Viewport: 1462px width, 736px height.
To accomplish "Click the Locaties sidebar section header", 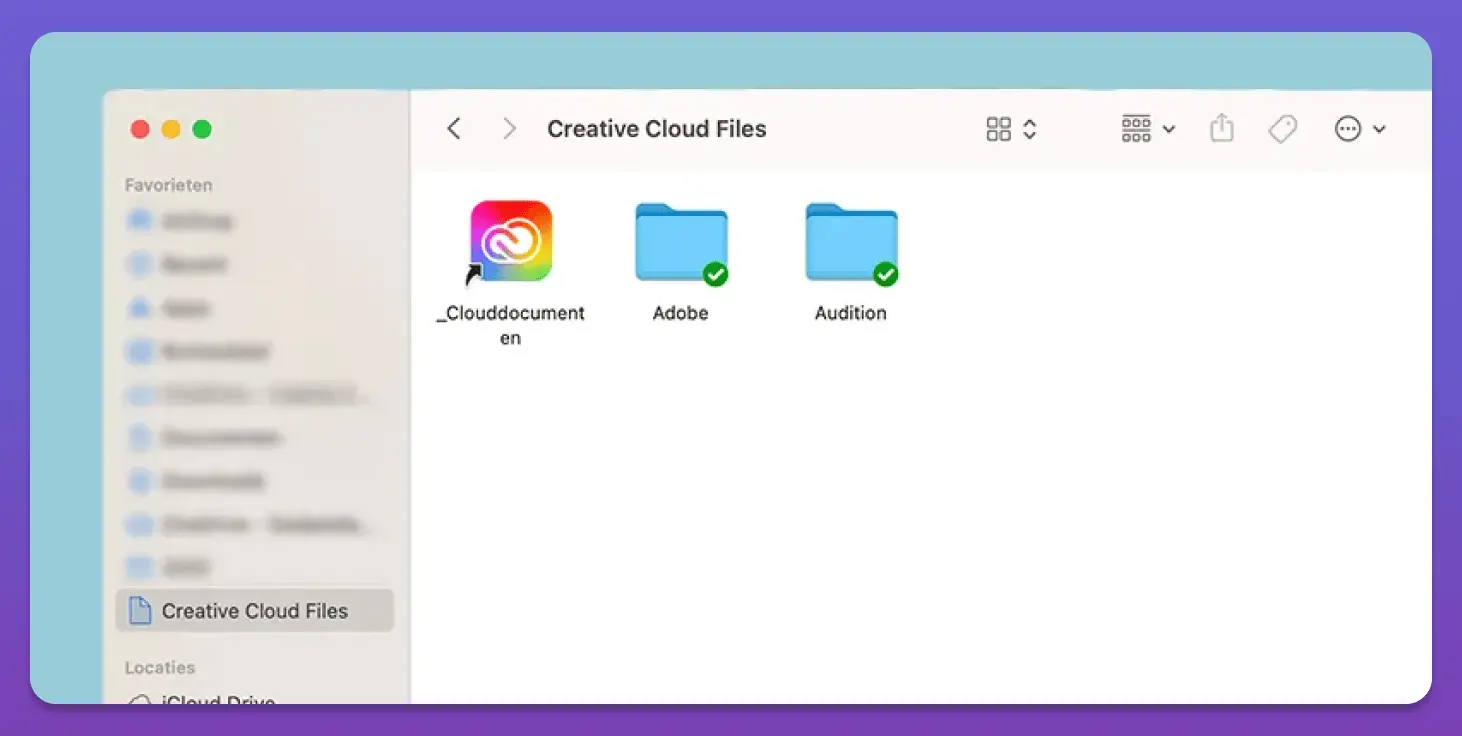I will [160, 667].
